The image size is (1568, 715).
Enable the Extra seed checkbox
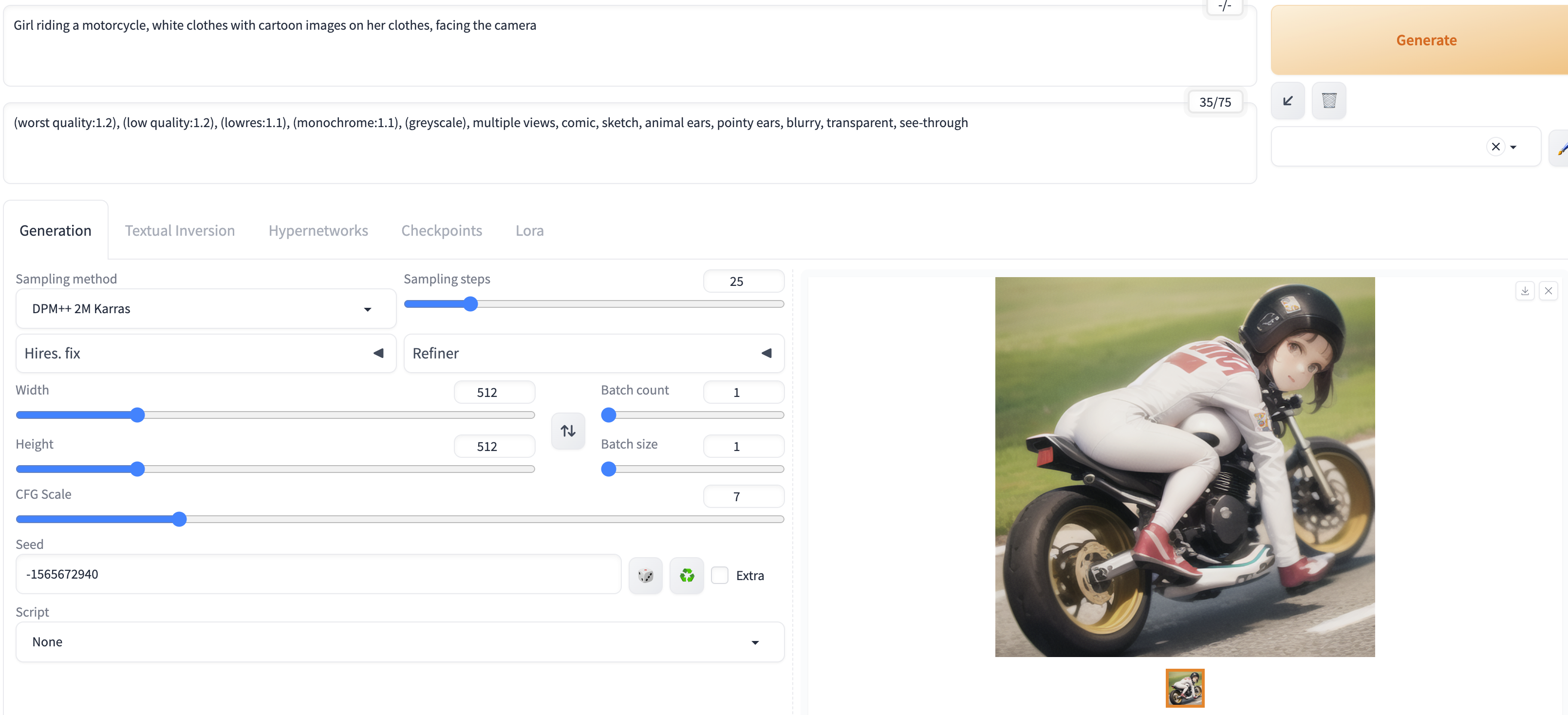tap(720, 575)
